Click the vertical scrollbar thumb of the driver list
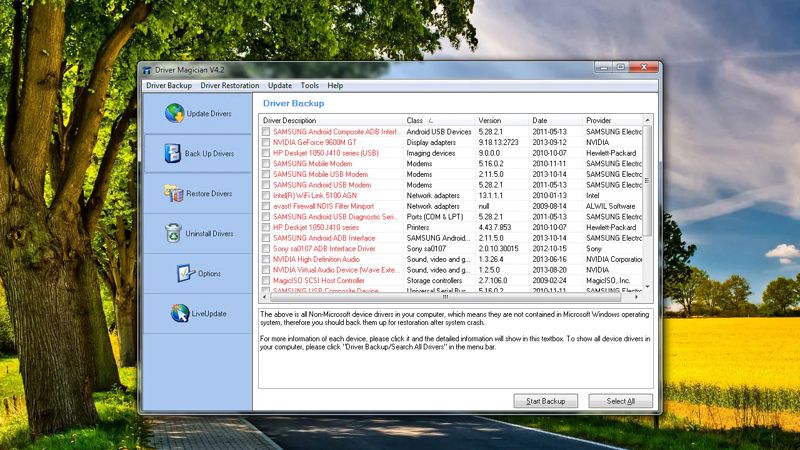 647,181
